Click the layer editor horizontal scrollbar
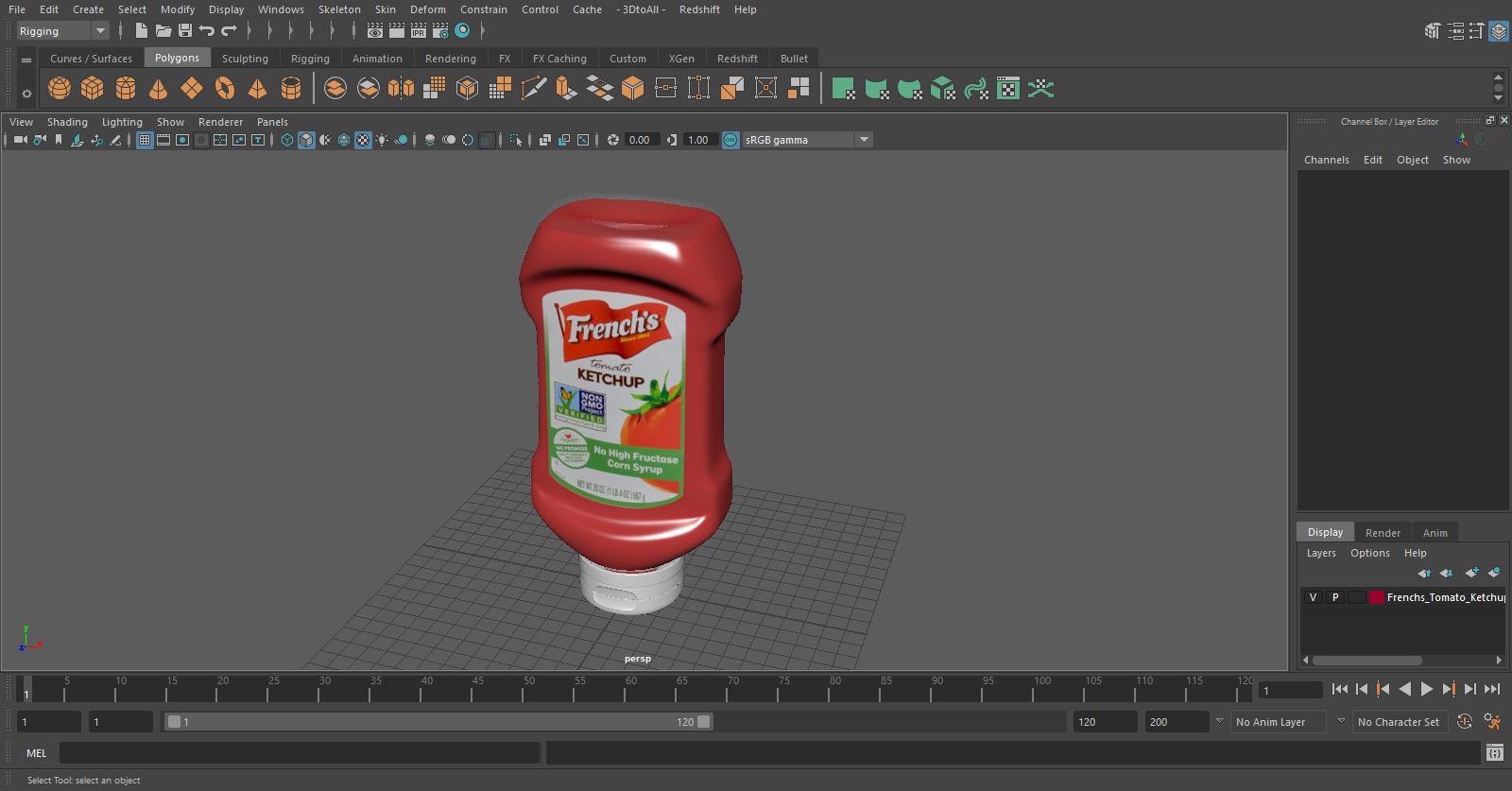Screen dimensions: 1512x791 point(1366,661)
